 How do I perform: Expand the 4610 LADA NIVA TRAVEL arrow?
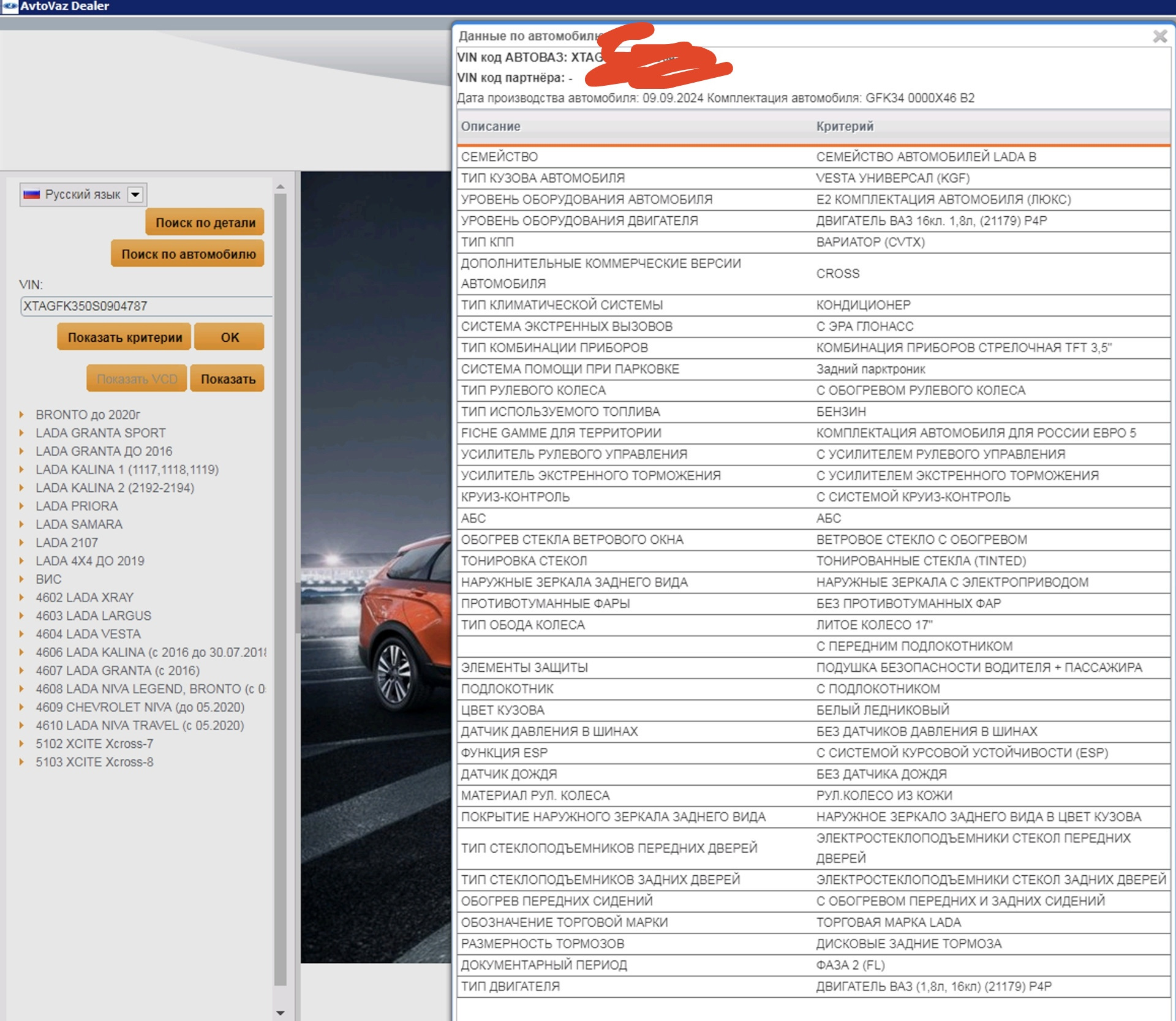tap(22, 725)
